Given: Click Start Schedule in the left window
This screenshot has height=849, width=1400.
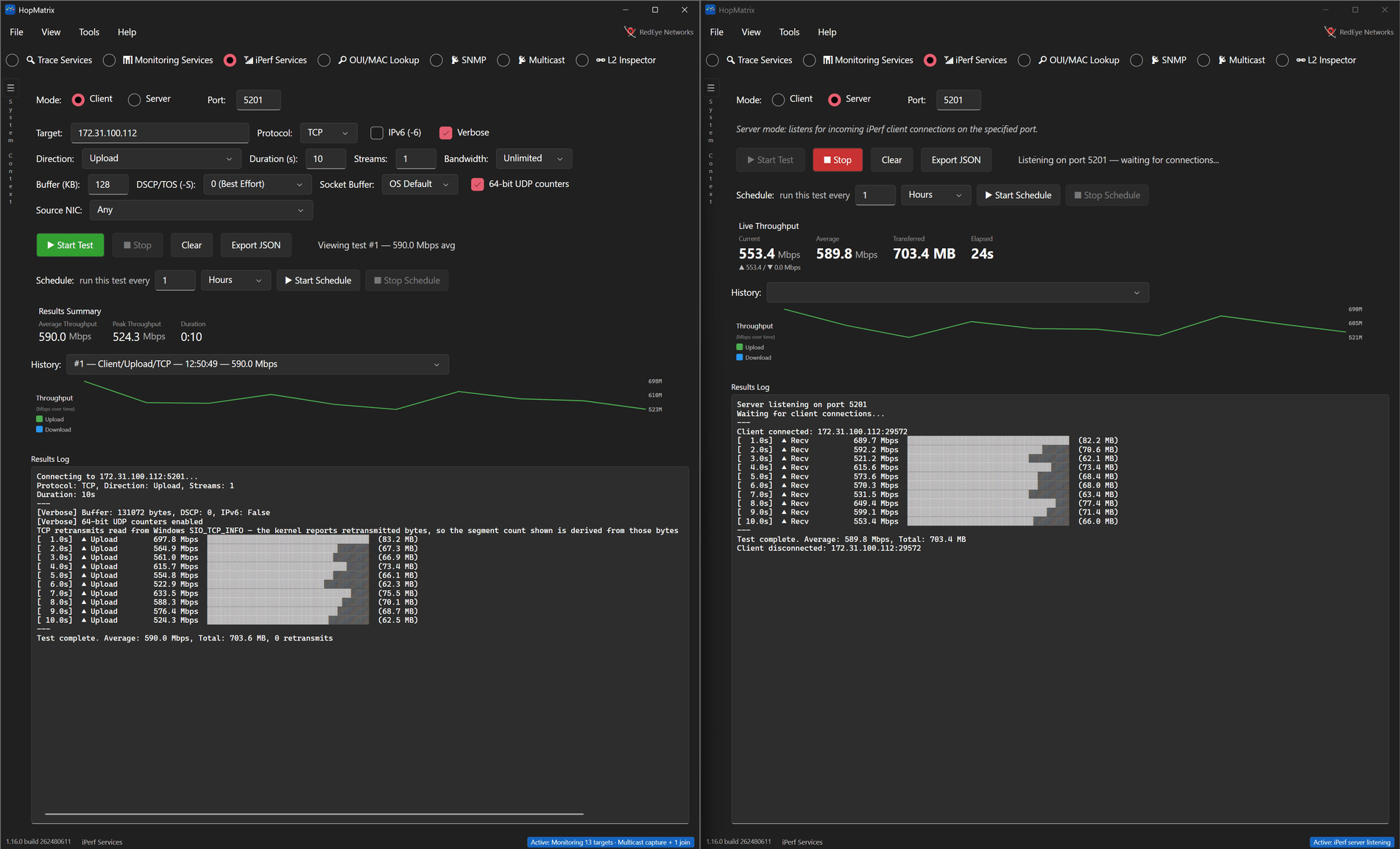Looking at the screenshot, I should pyautogui.click(x=318, y=280).
